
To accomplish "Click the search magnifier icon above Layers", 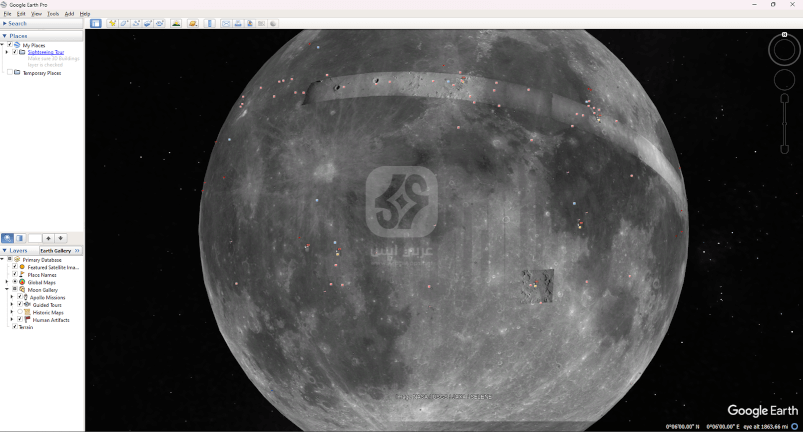I will pyautogui.click(x=7, y=238).
